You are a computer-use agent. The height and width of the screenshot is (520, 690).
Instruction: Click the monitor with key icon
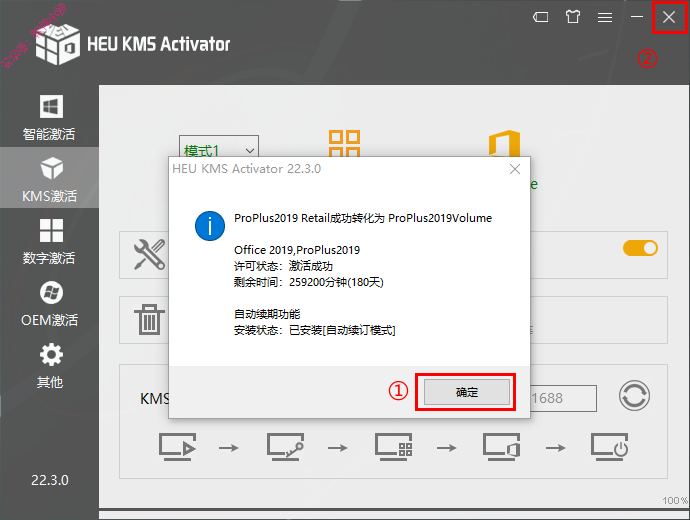click(285, 447)
